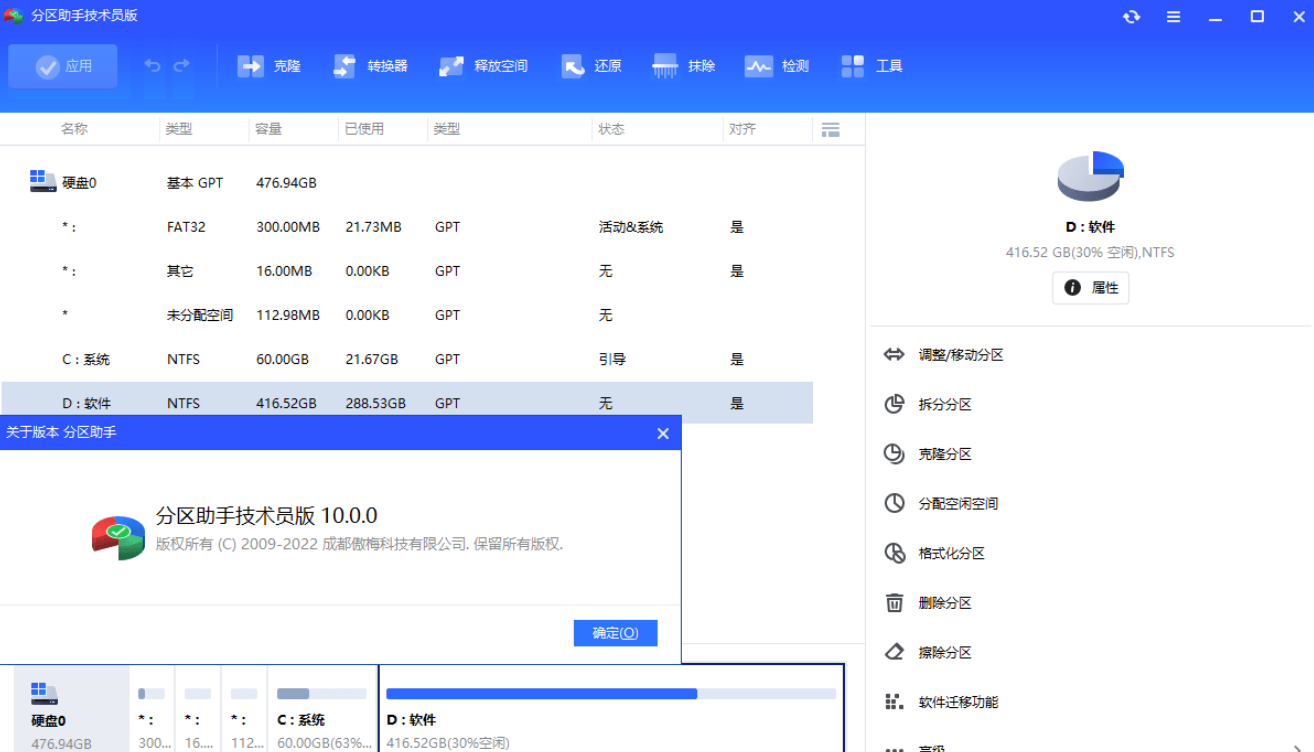The height and width of the screenshot is (752, 1314).
Task: Open the Converter (转换器) tool
Action: point(370,66)
